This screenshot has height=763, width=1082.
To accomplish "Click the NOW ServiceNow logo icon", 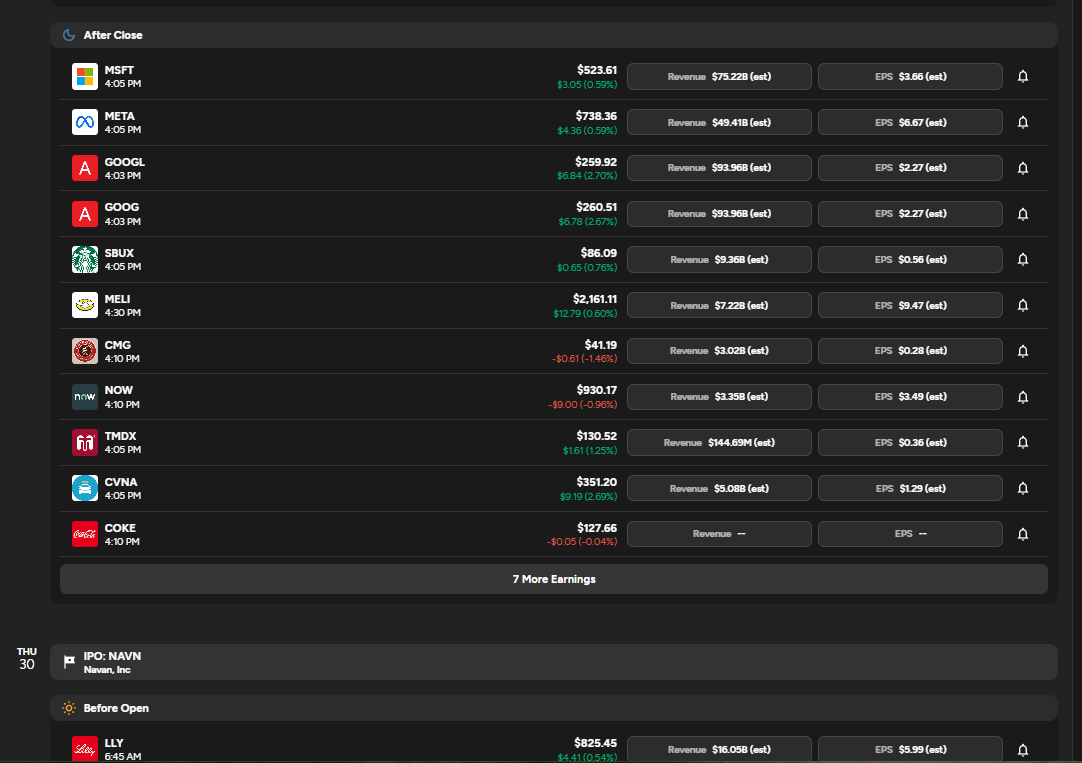I will coord(85,397).
